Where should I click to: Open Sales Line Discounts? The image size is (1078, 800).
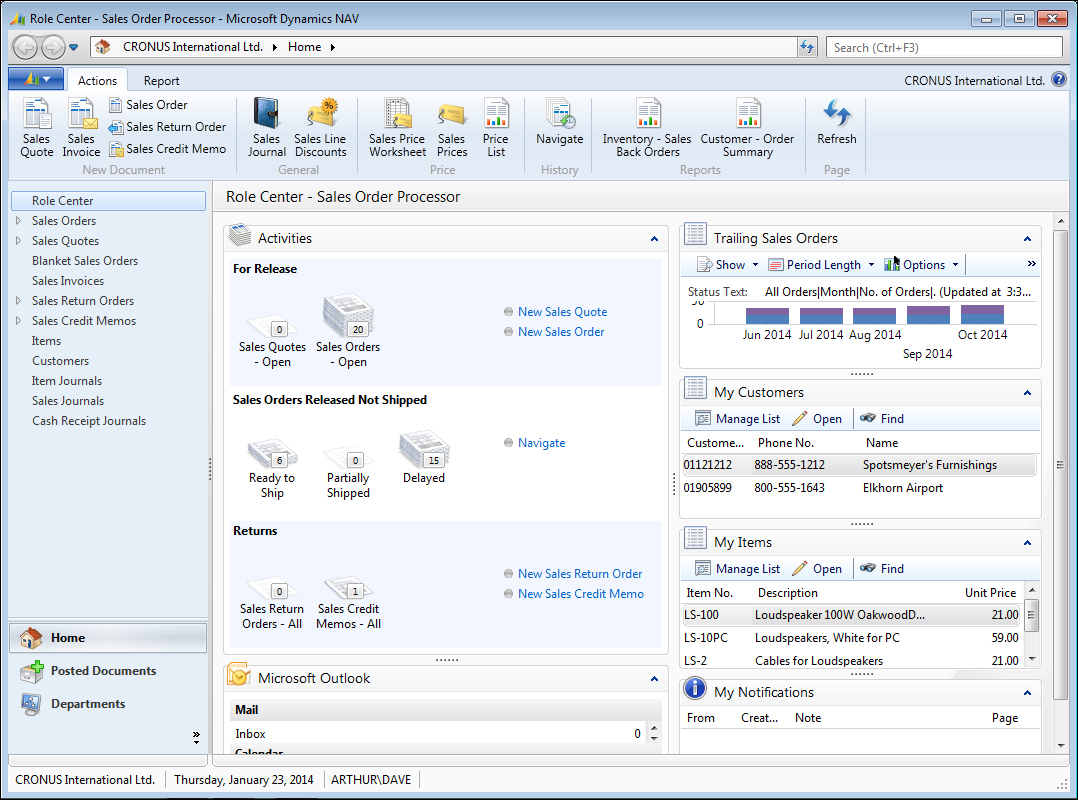click(320, 128)
